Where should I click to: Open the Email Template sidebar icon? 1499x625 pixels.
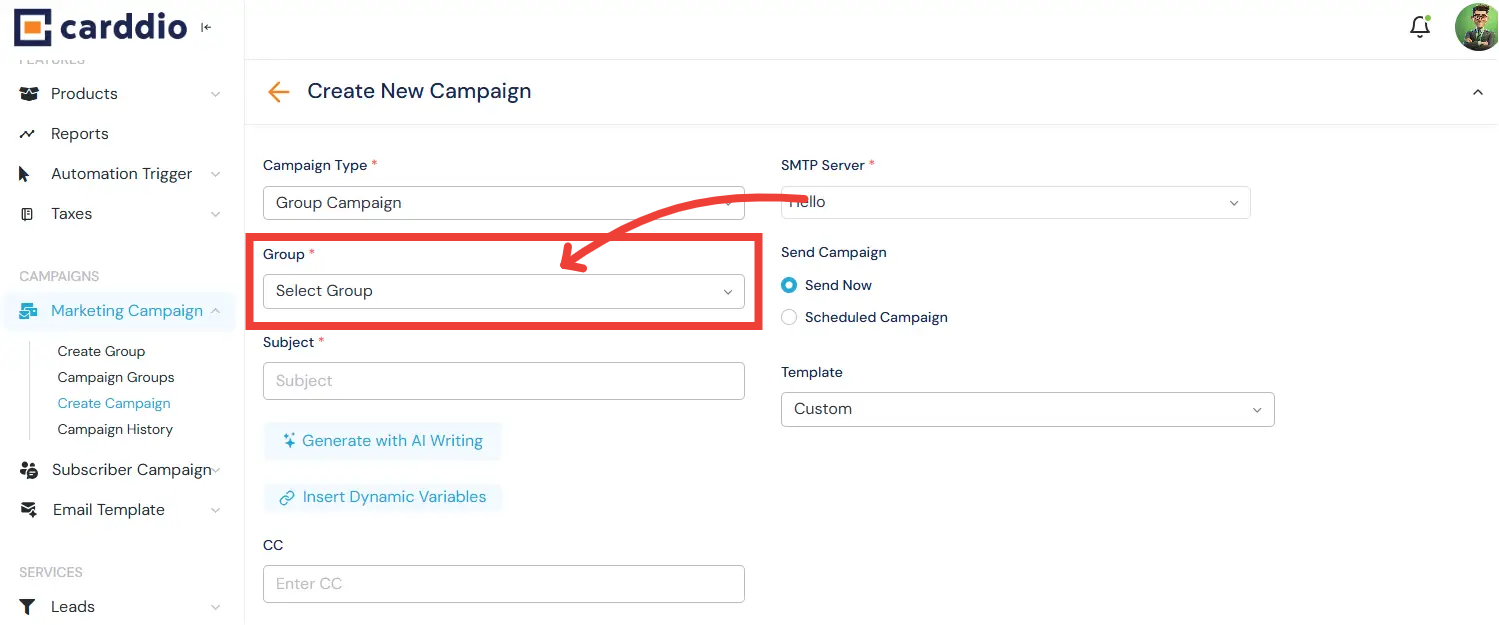[28, 509]
